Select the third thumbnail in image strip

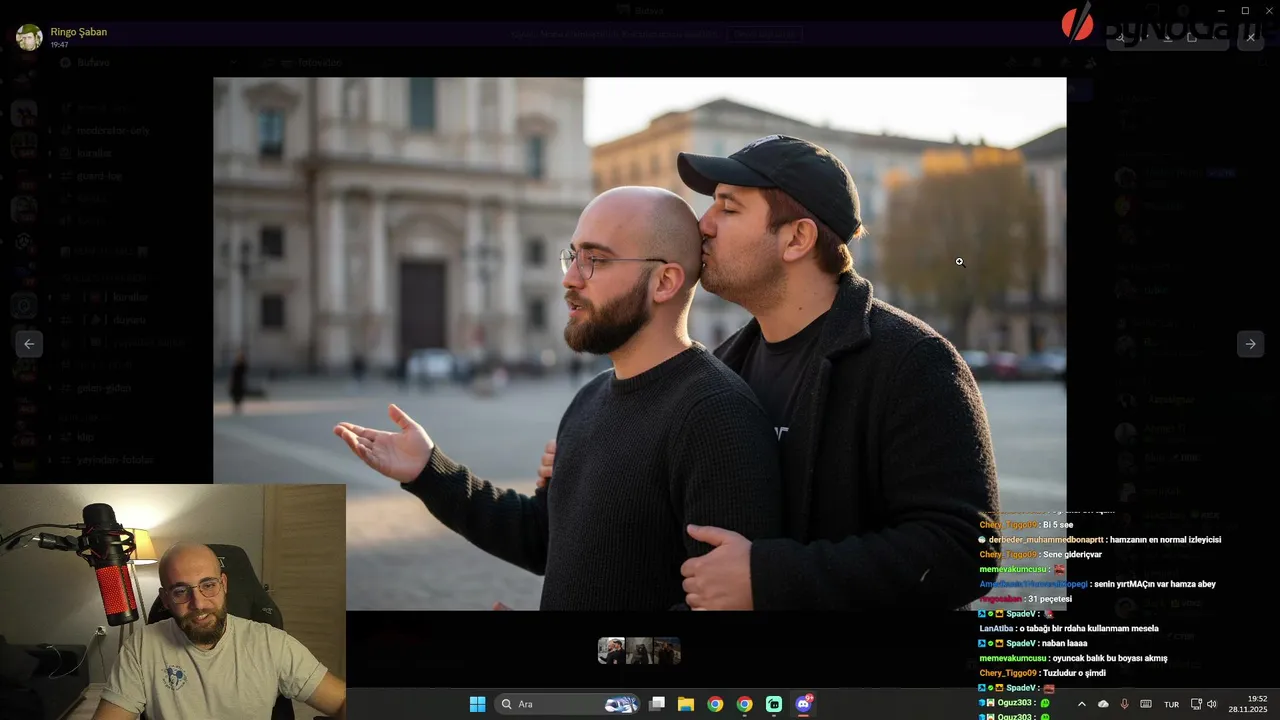click(667, 651)
